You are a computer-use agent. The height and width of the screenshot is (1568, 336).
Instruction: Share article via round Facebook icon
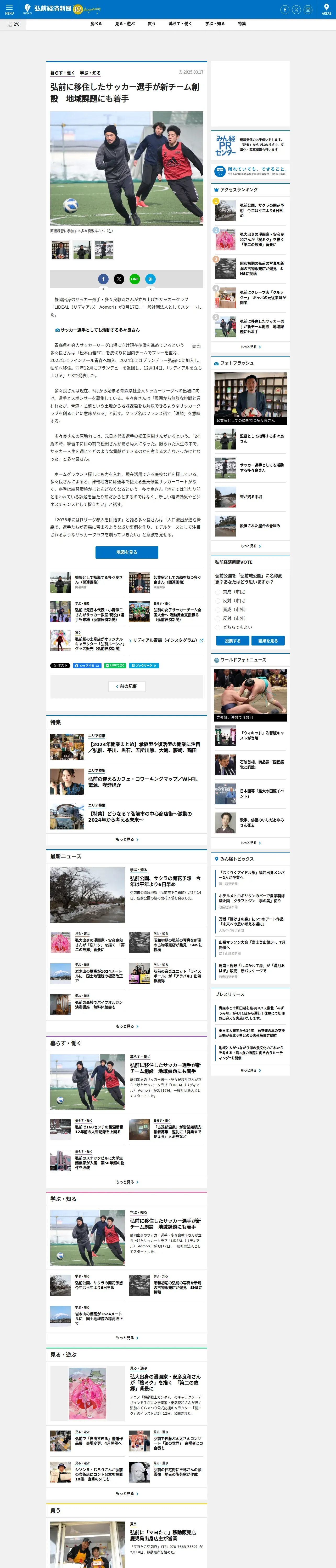tap(103, 279)
